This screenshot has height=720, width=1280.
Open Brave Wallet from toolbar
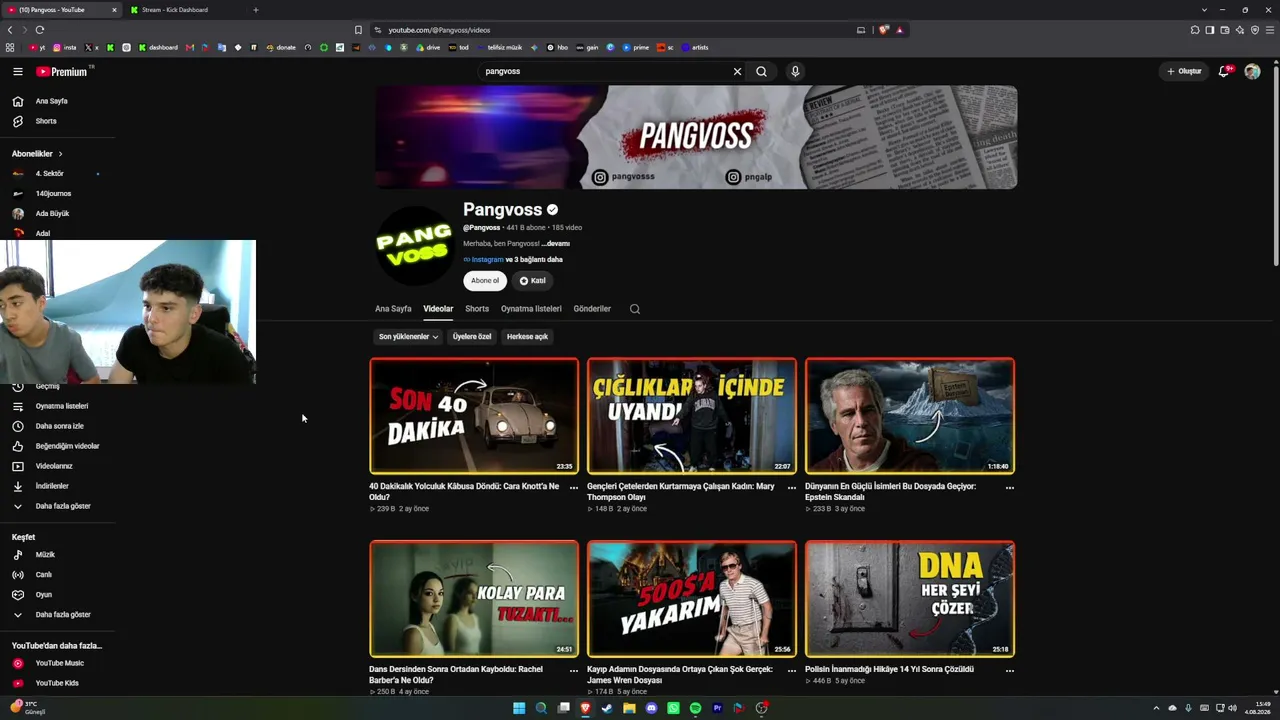point(1224,30)
